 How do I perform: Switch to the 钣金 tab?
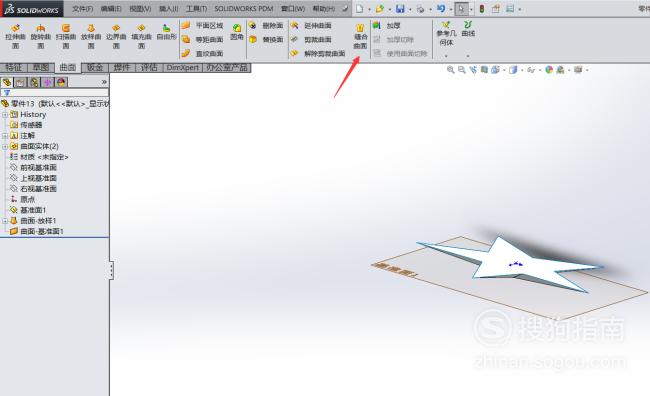coord(95,68)
